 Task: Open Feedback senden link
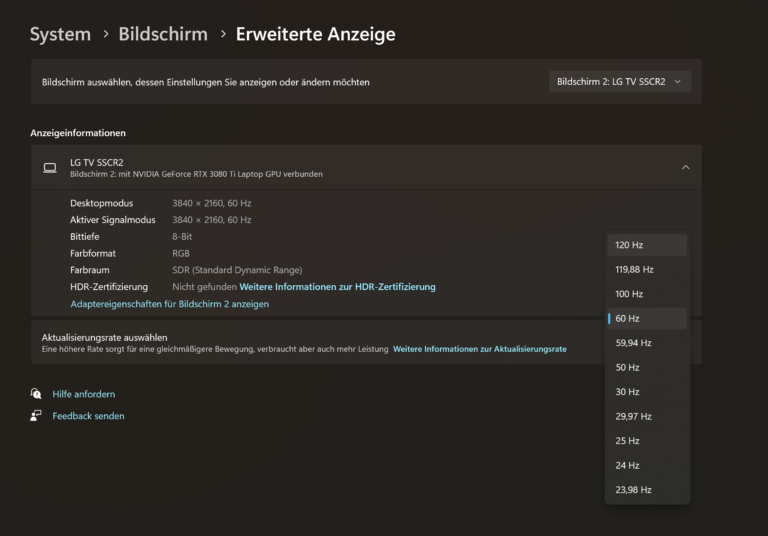tap(88, 416)
